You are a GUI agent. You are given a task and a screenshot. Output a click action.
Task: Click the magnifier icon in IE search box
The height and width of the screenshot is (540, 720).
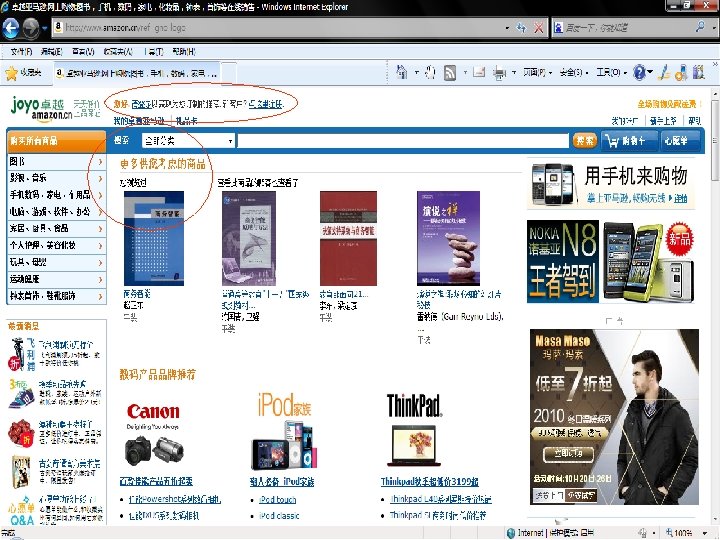click(x=700, y=27)
